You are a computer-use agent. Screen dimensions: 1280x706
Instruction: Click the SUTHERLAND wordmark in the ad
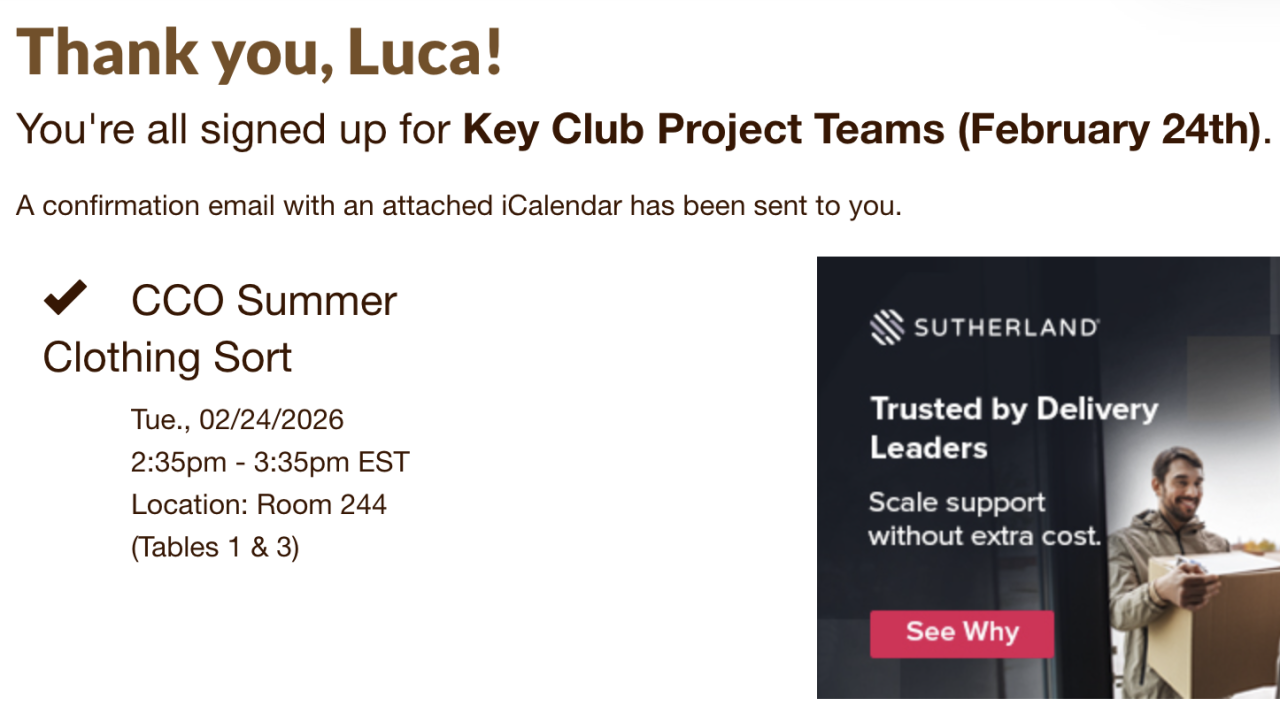pyautogui.click(x=1006, y=327)
